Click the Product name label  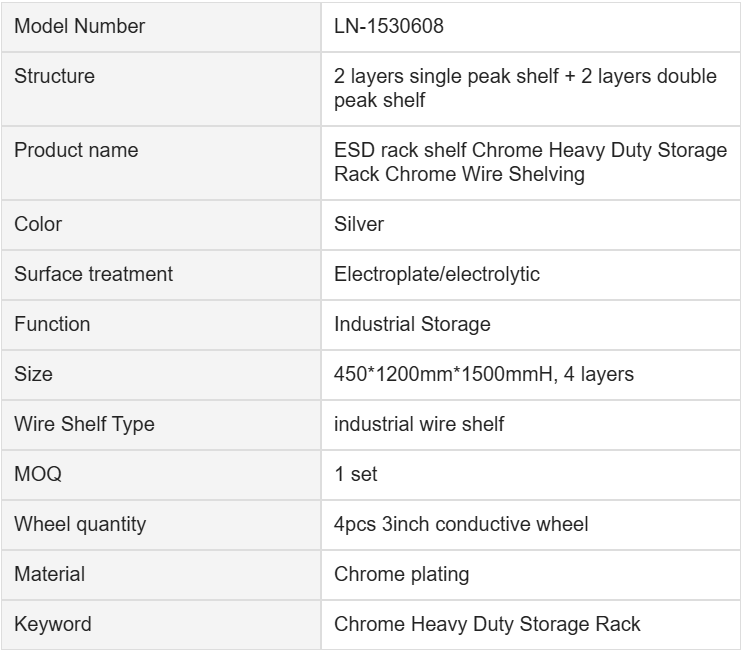pos(62,151)
